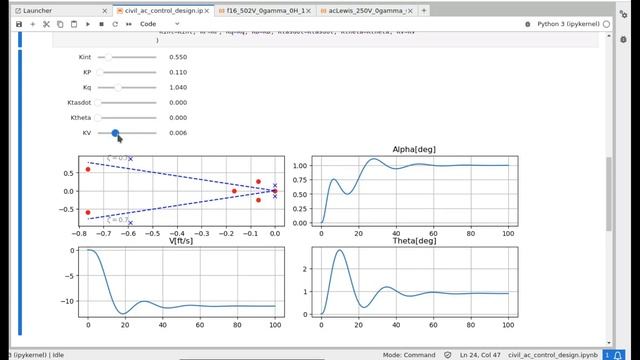
Task: Adjust the Kint slider handle
Action: (108, 57)
